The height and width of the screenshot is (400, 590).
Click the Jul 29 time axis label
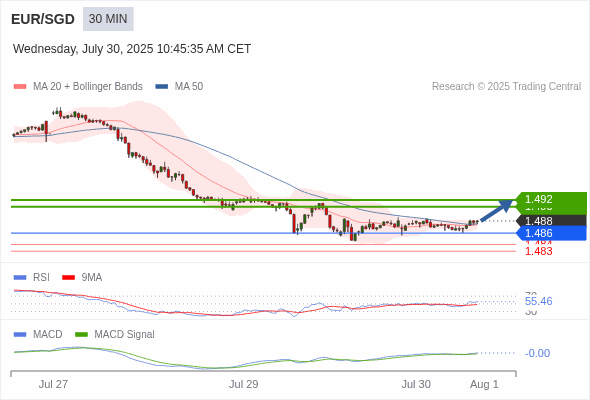[244, 384]
